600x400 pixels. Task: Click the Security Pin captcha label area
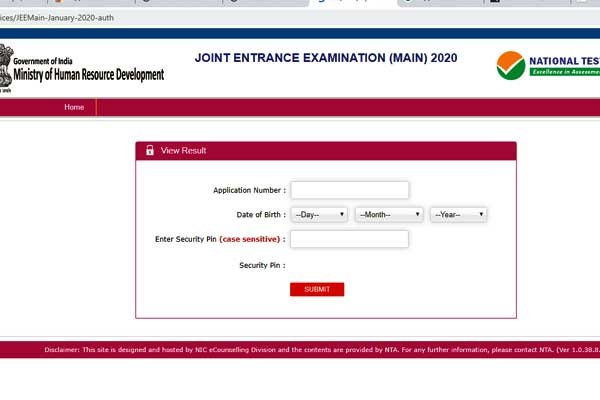(x=262, y=265)
